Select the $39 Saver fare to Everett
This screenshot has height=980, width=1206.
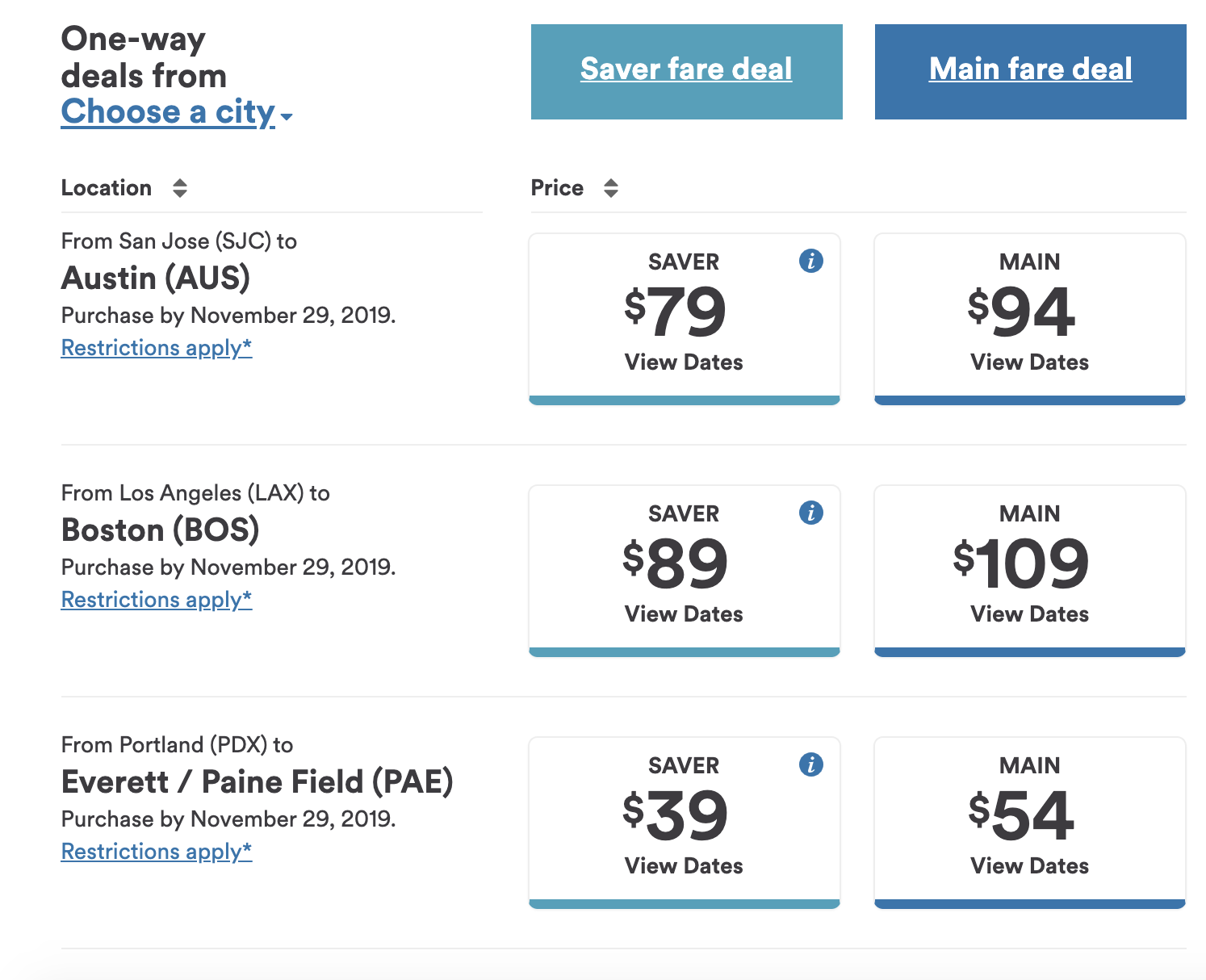coord(685,823)
